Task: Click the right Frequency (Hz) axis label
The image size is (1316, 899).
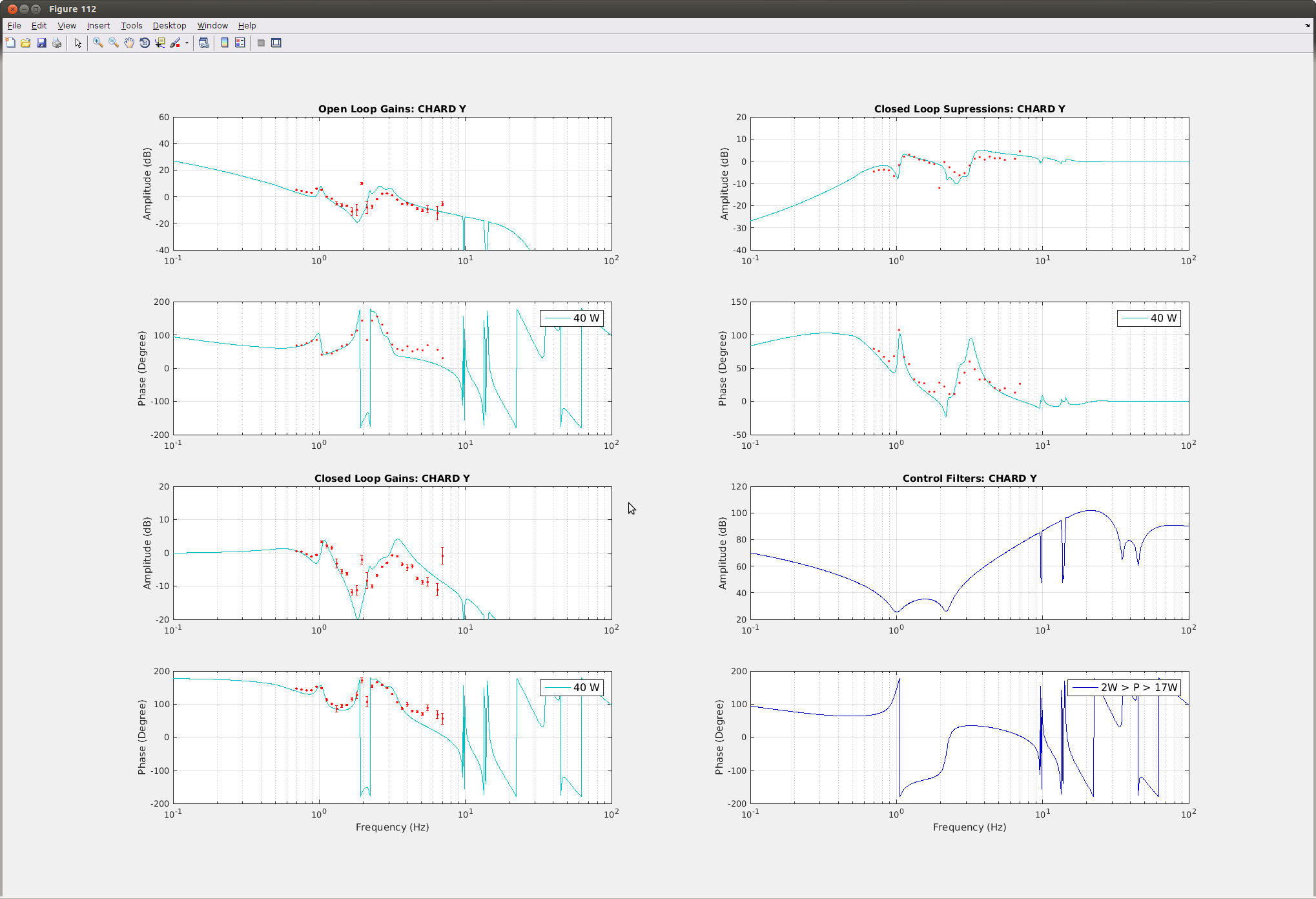Action: (x=969, y=827)
